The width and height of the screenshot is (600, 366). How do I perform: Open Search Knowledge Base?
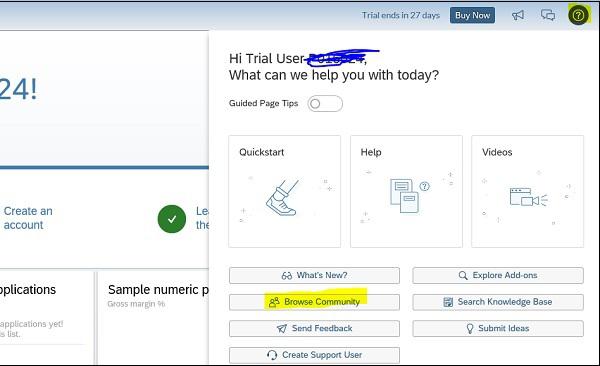coord(498,302)
